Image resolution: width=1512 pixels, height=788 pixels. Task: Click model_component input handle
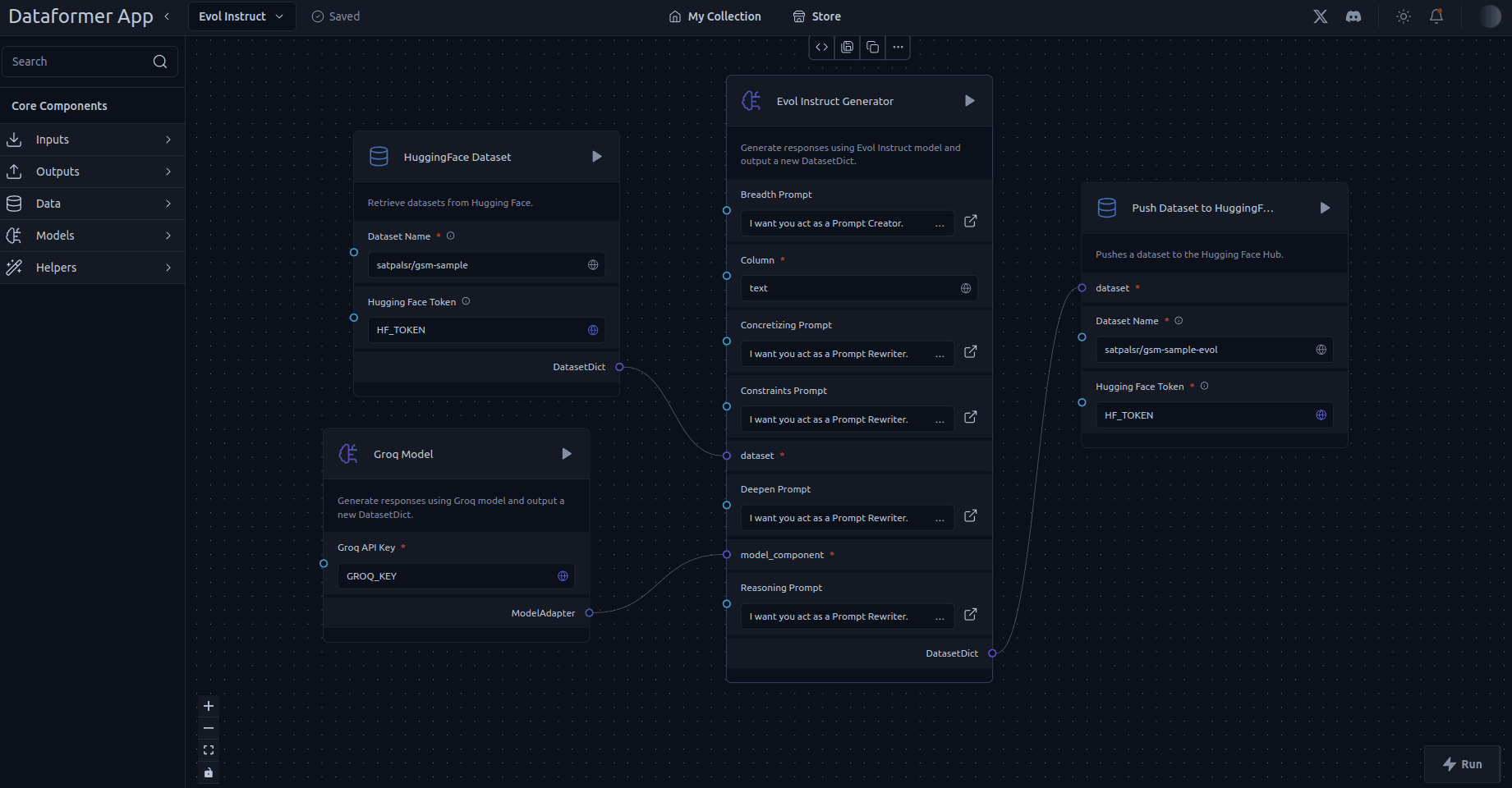726,555
